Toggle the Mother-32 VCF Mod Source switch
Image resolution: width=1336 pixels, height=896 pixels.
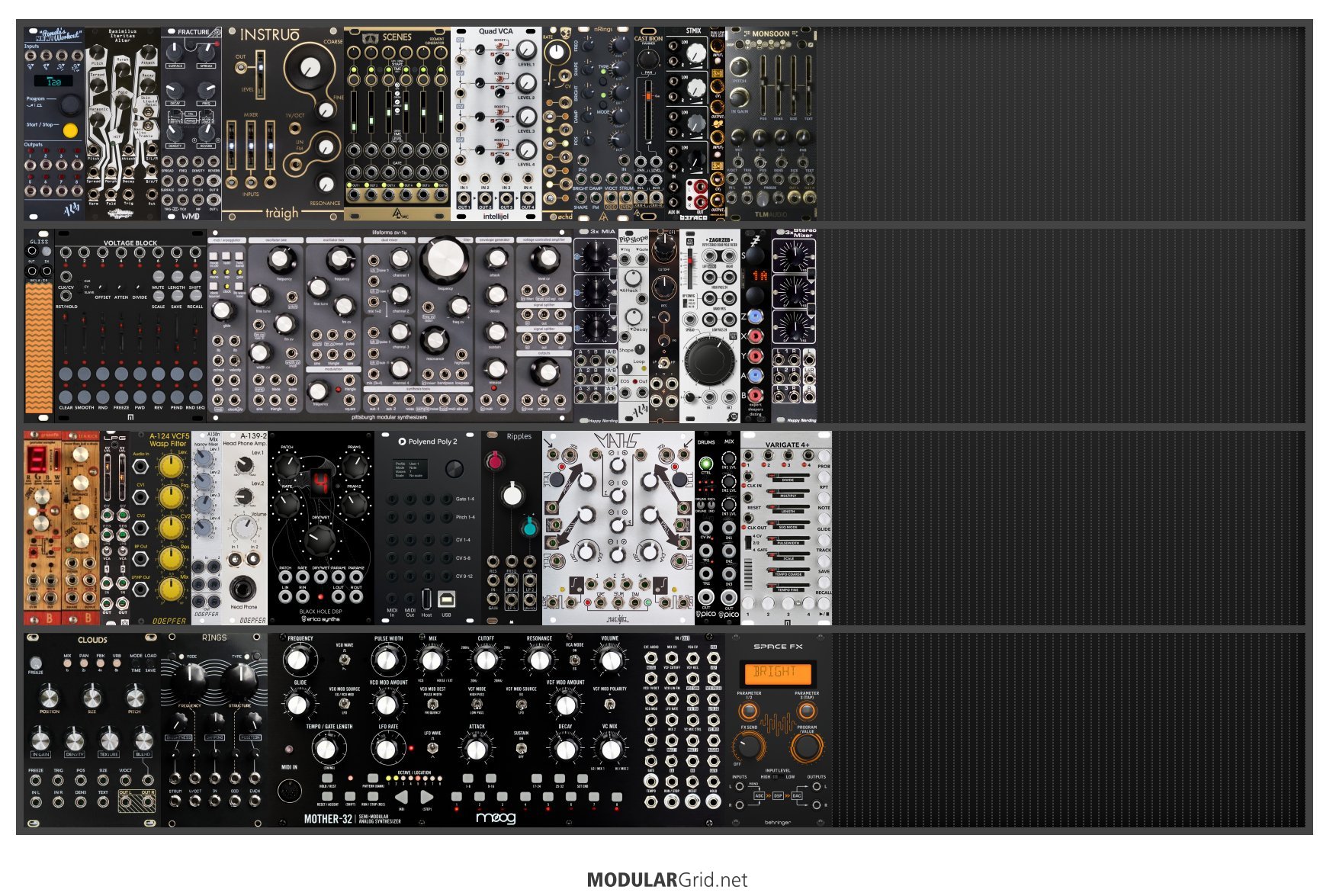(521, 703)
